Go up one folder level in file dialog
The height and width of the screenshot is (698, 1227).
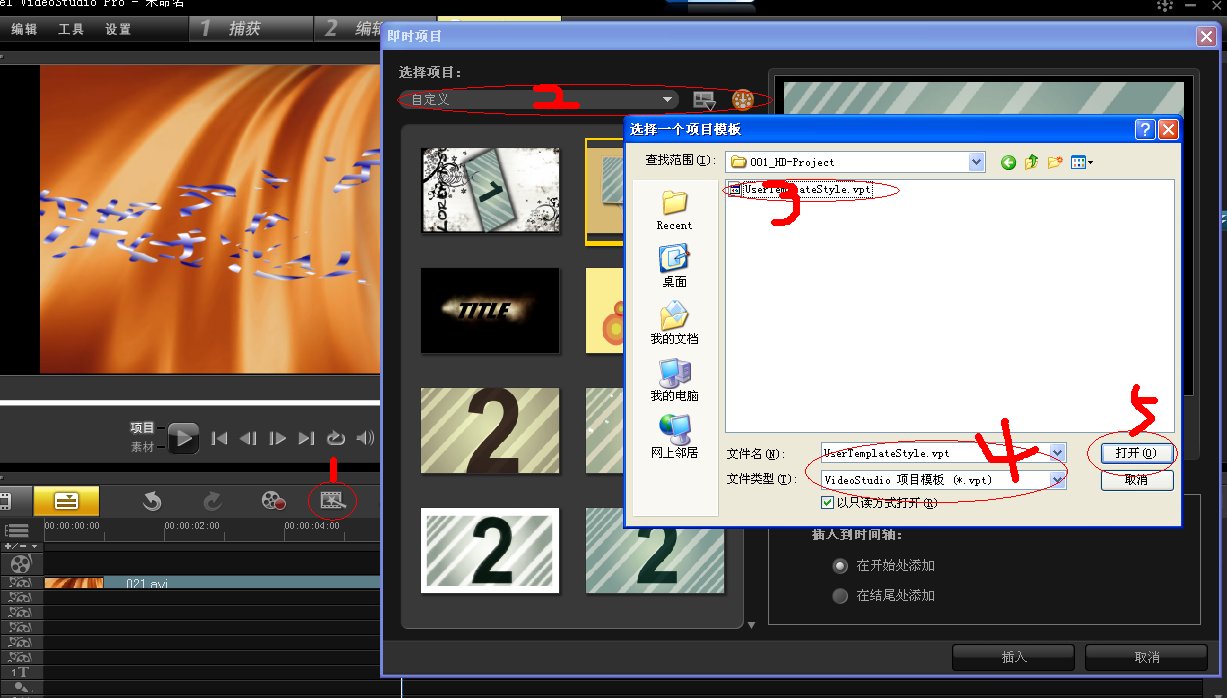click(x=1031, y=162)
